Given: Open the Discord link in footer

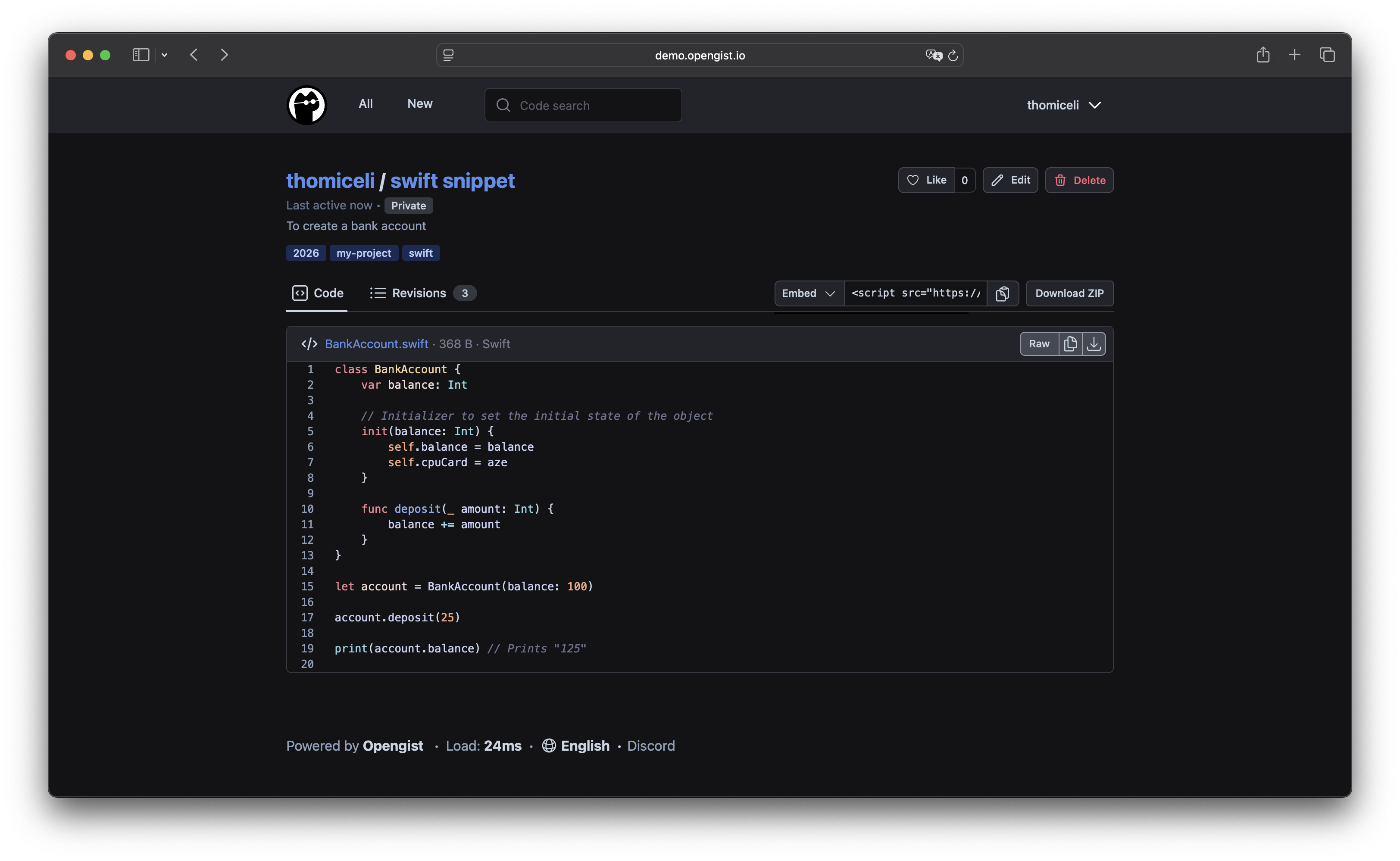Looking at the screenshot, I should pos(651,746).
